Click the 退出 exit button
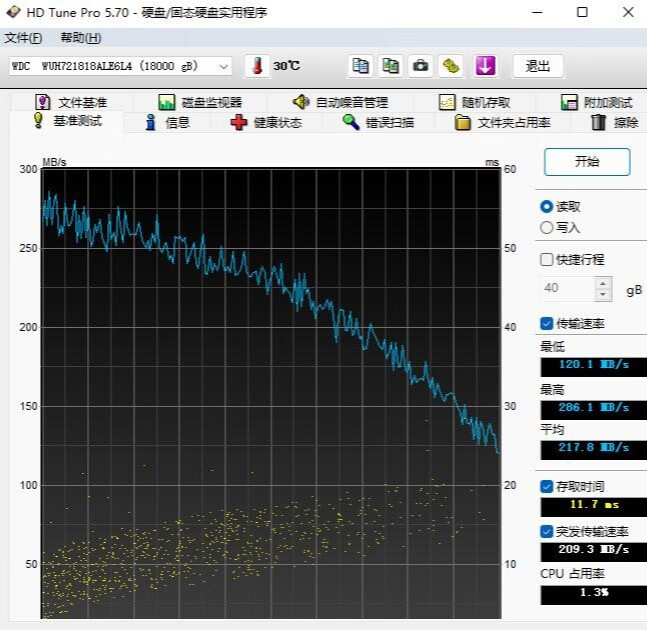This screenshot has width=647, height=630. click(x=538, y=66)
